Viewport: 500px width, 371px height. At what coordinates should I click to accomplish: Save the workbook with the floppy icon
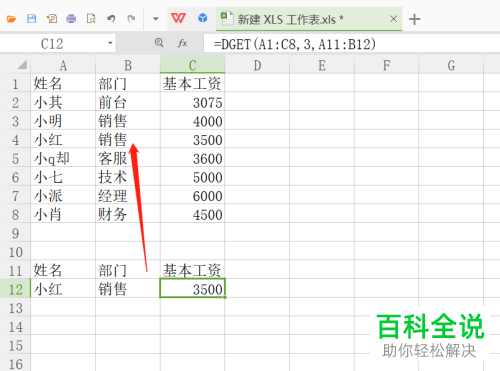[x=31, y=19]
